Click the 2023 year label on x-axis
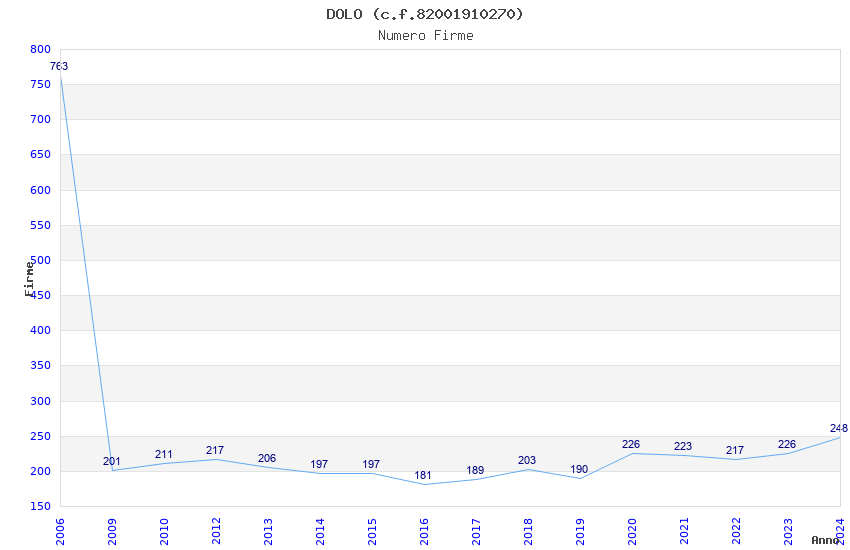 click(788, 531)
